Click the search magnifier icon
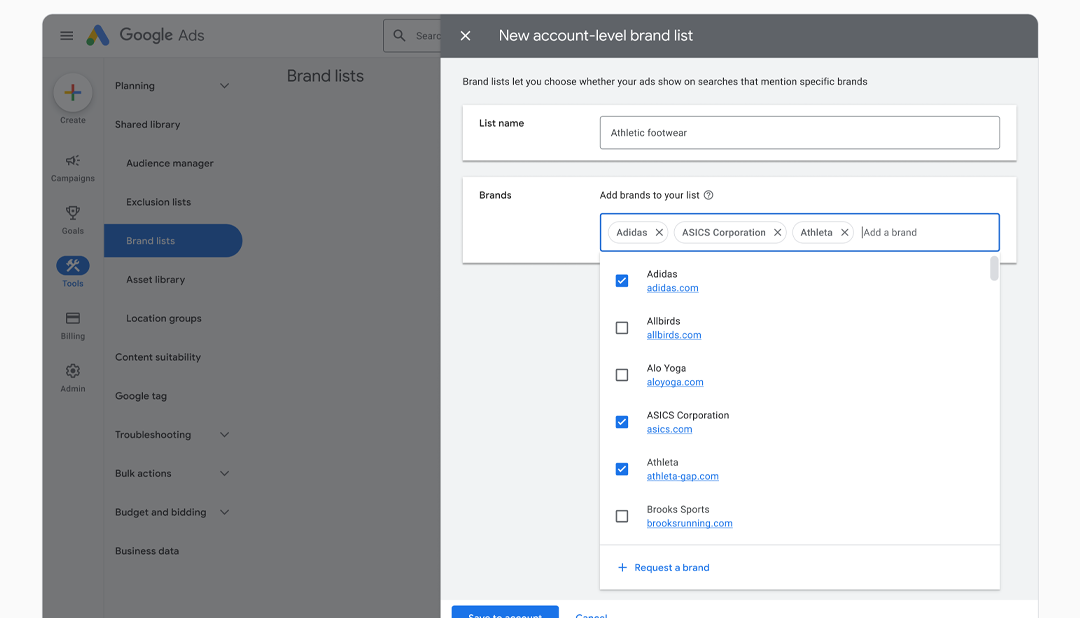1080x618 pixels. point(401,35)
